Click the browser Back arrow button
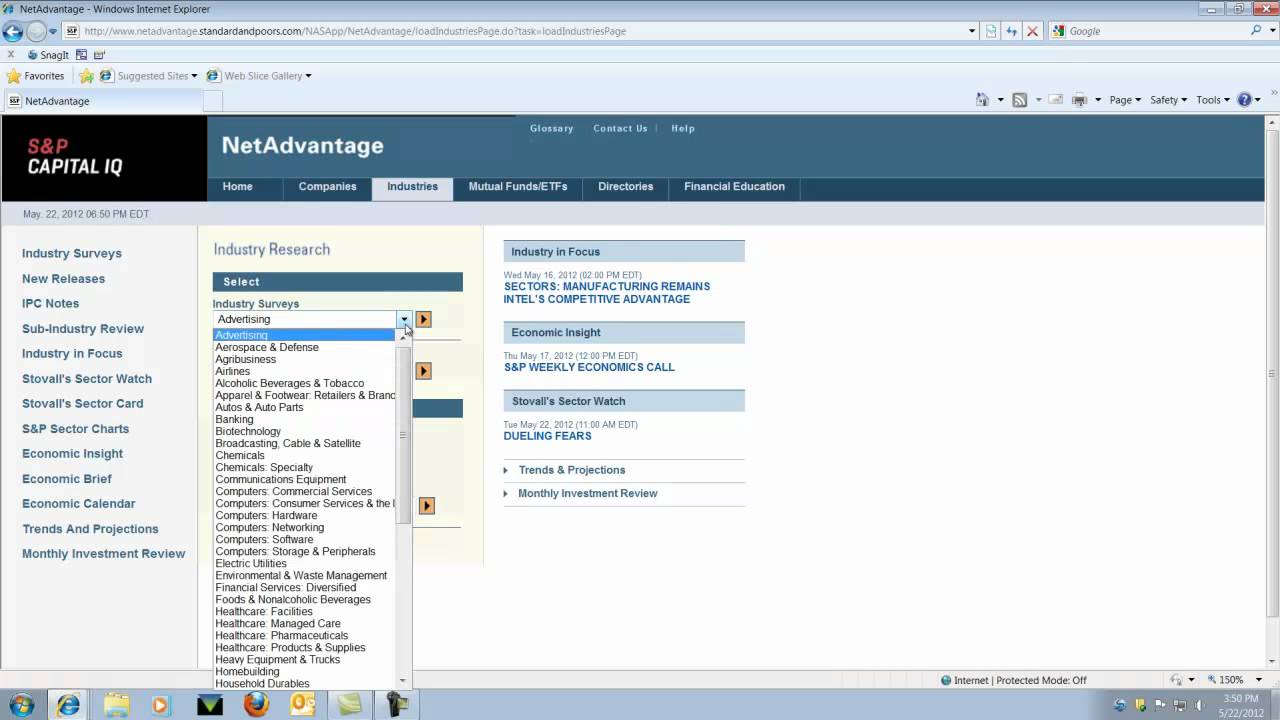 coord(13,31)
